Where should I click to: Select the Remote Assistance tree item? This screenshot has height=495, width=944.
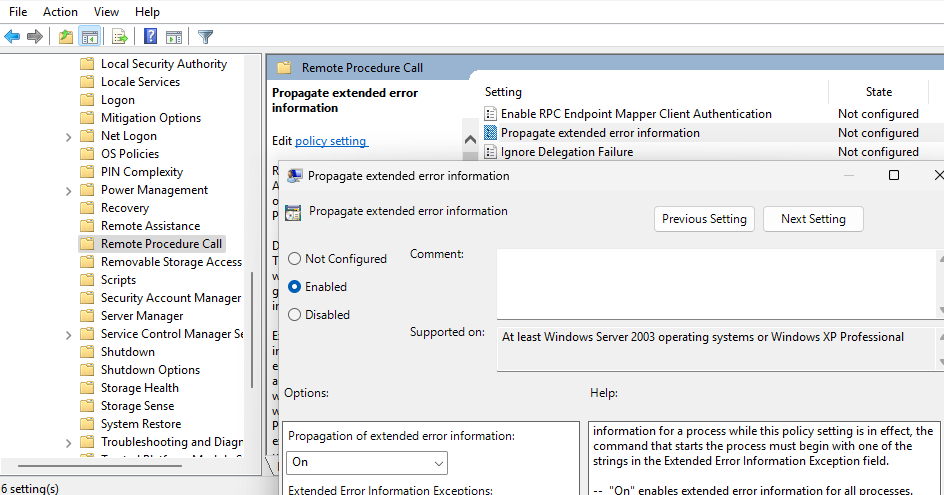click(x=151, y=226)
